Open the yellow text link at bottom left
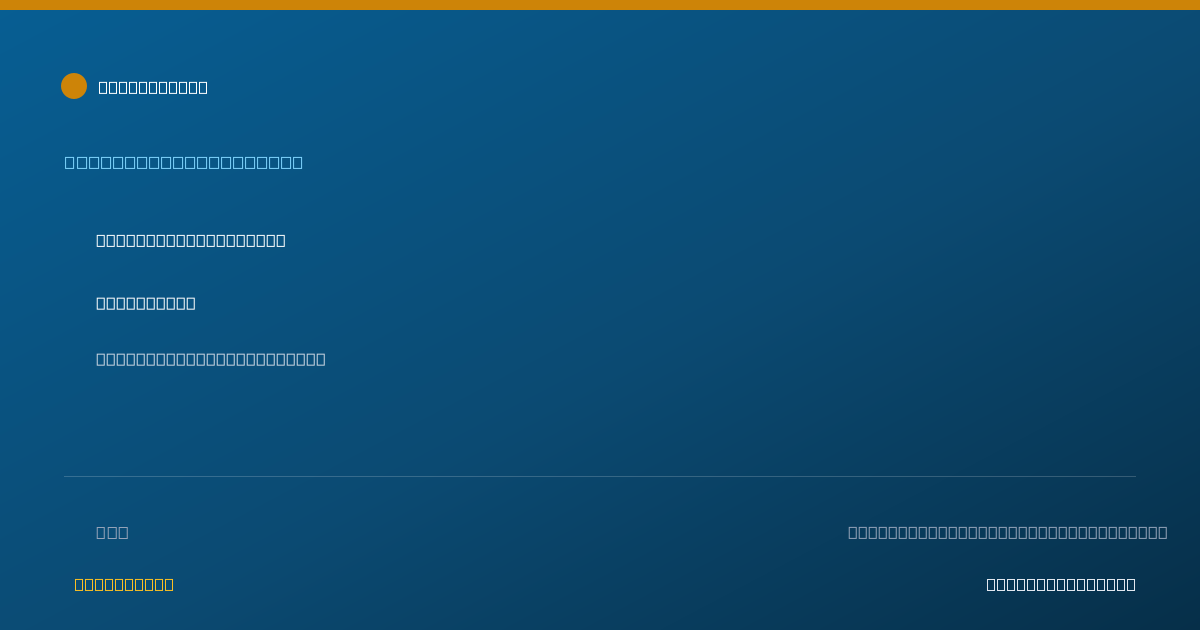The image size is (1200, 630). [124, 584]
